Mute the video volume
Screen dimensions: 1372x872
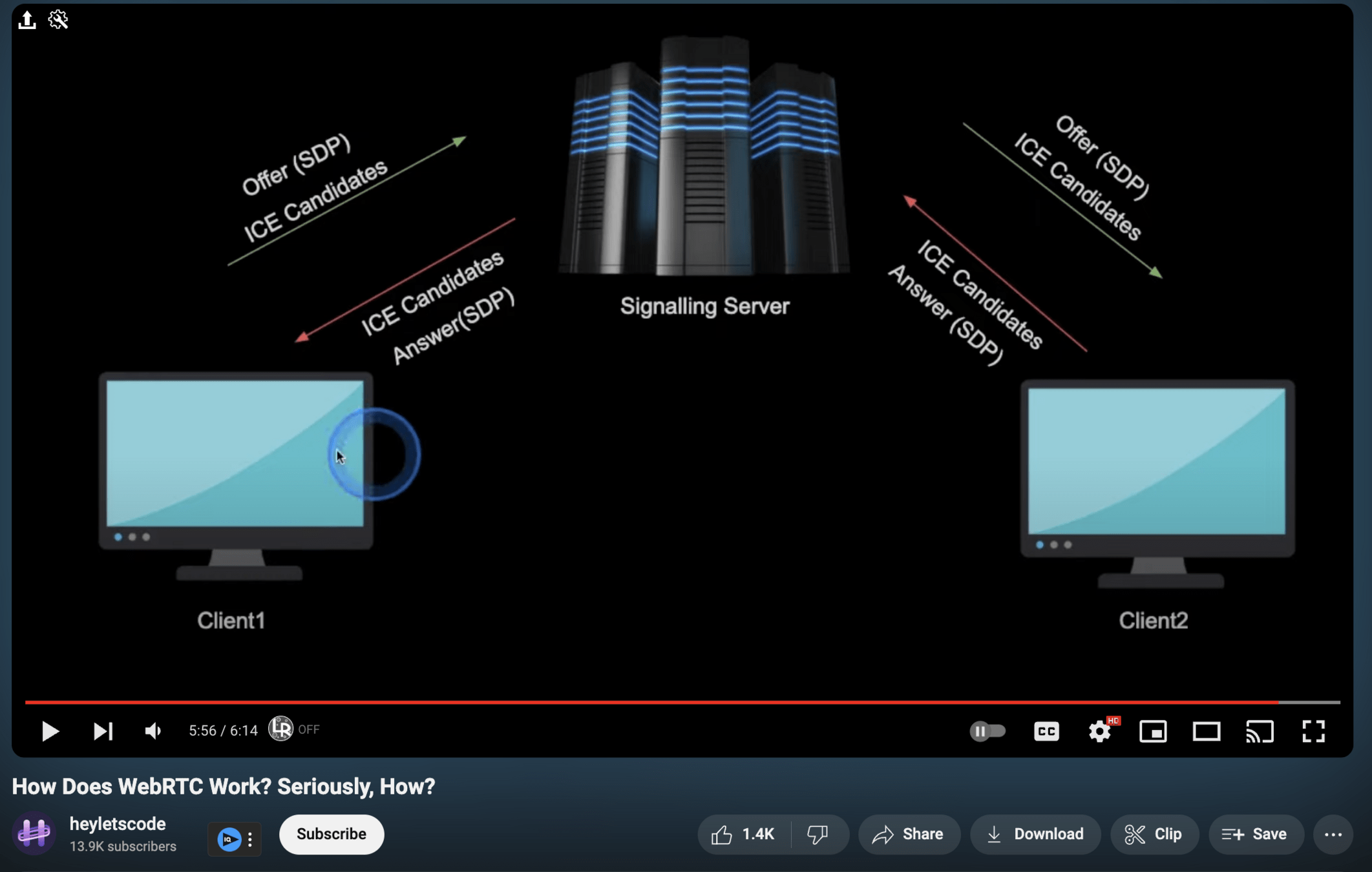coord(153,731)
